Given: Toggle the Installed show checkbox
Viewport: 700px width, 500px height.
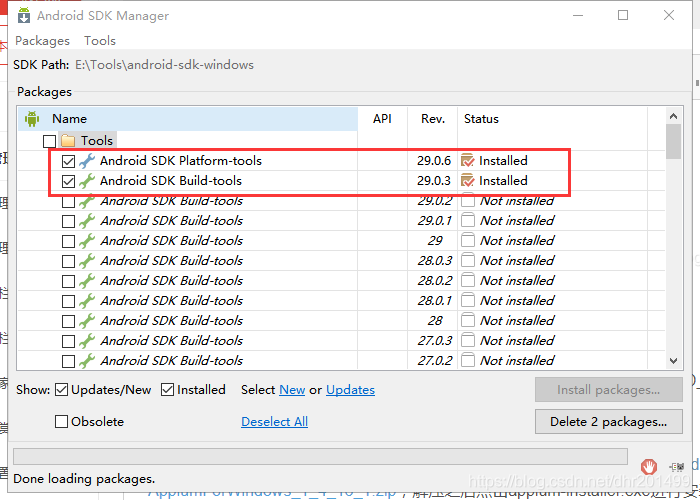Looking at the screenshot, I should 167,390.
